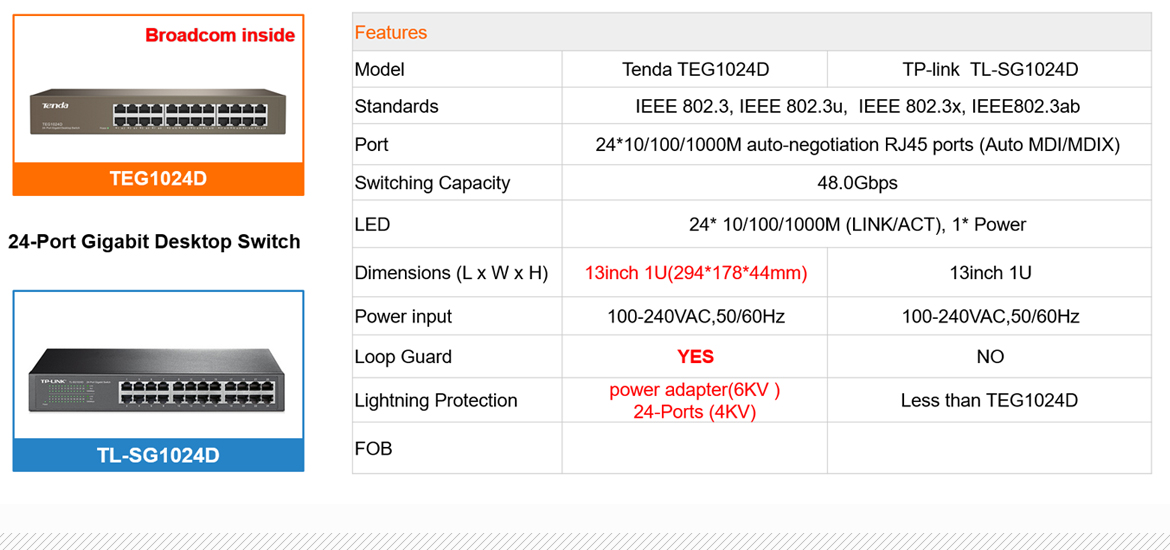The width and height of the screenshot is (1170, 550).
Task: Click the TP-Link TL-SG1024D switch product image
Action: click(x=158, y=376)
